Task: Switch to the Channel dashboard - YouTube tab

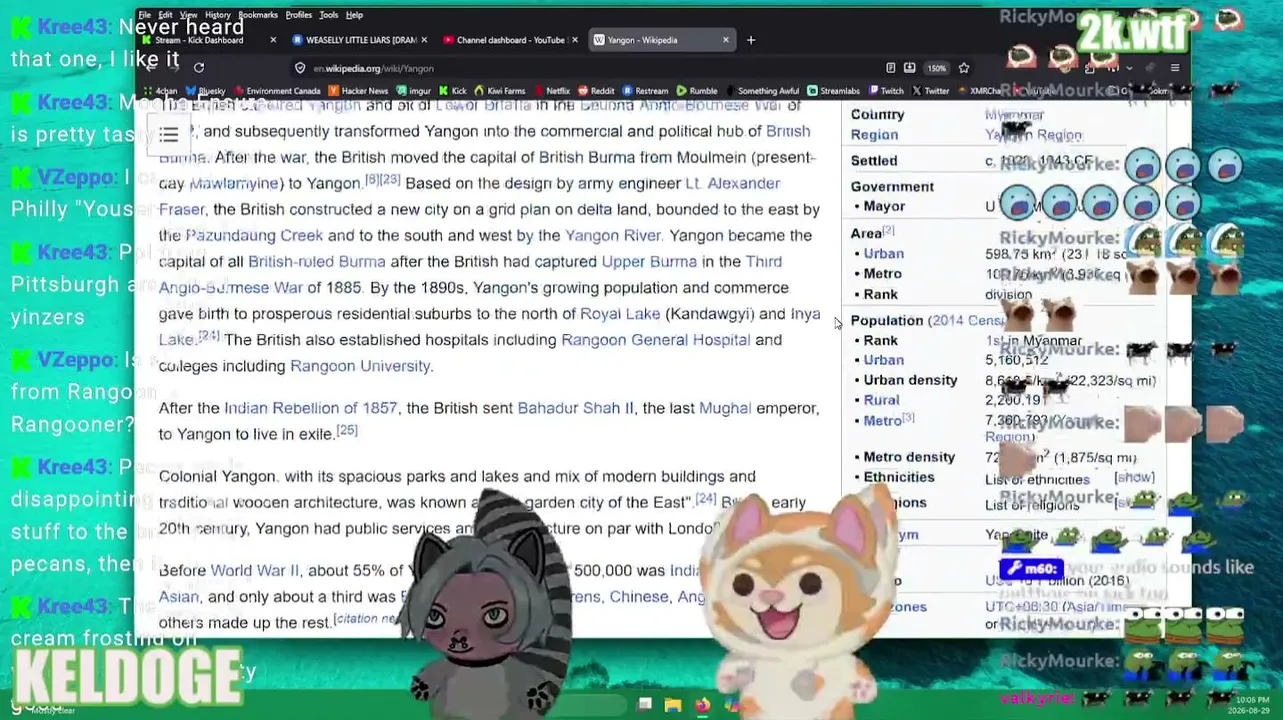Action: click(510, 40)
